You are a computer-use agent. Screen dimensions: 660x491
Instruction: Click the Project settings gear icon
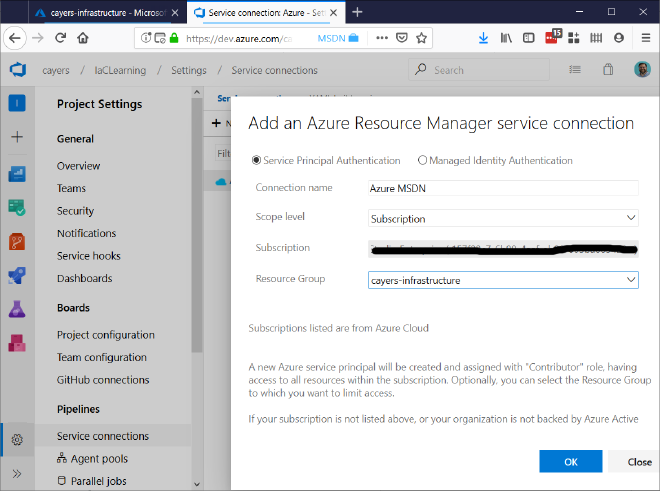[x=17, y=439]
